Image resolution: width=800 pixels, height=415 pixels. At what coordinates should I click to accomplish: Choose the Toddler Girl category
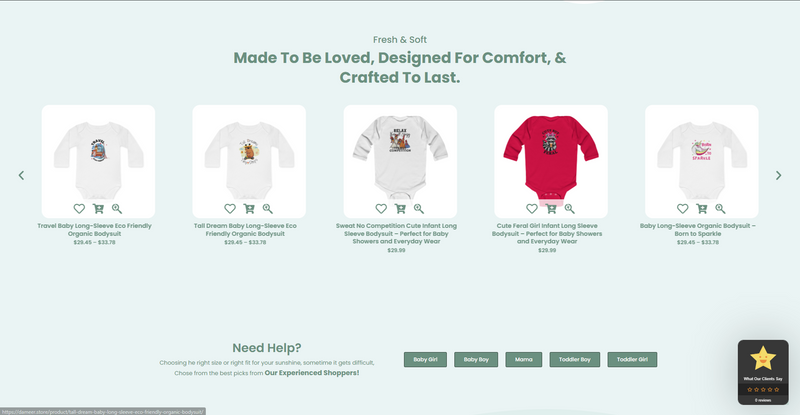coord(632,359)
